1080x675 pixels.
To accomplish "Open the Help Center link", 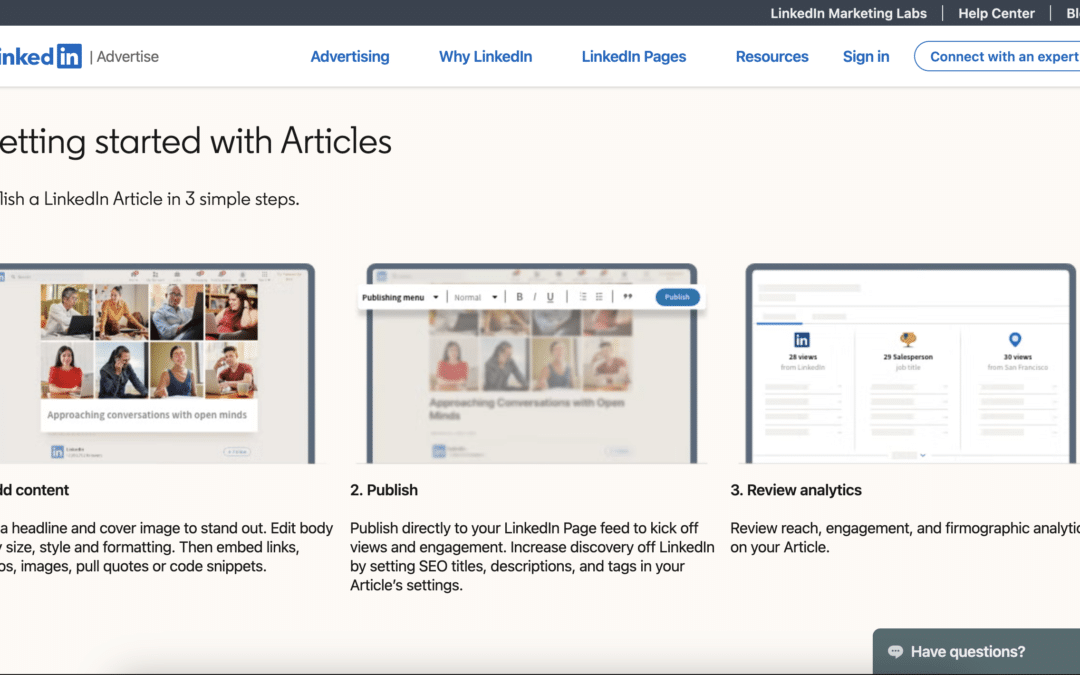I will click(x=995, y=13).
